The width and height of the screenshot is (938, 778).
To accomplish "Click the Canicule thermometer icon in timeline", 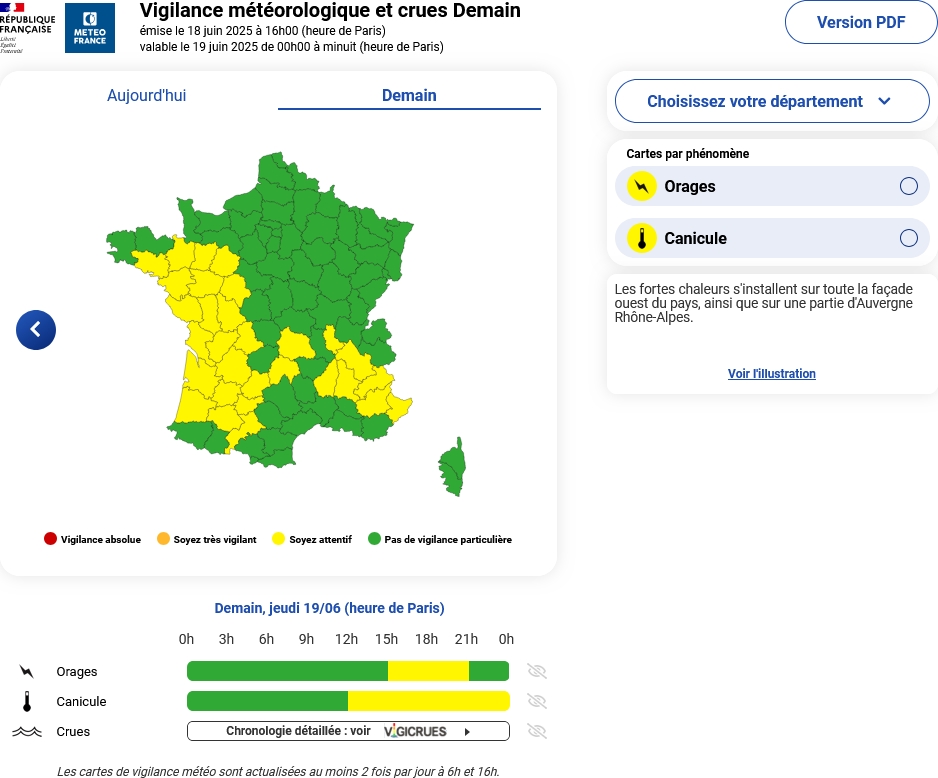I will [x=27, y=701].
